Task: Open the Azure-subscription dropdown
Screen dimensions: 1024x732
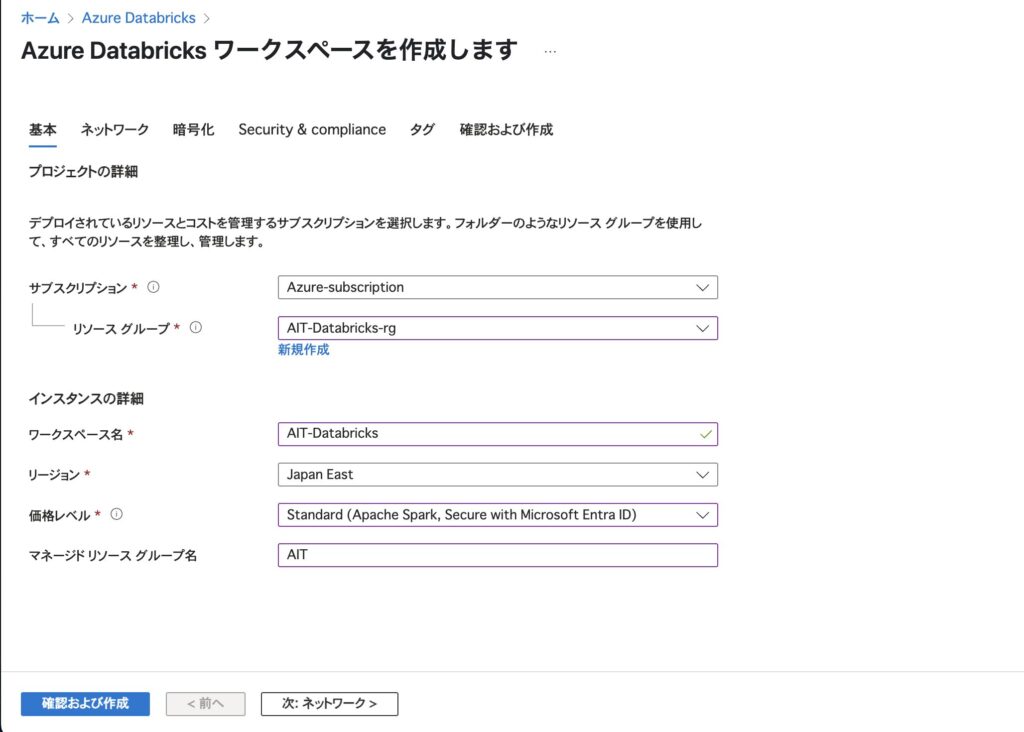Action: coord(498,287)
